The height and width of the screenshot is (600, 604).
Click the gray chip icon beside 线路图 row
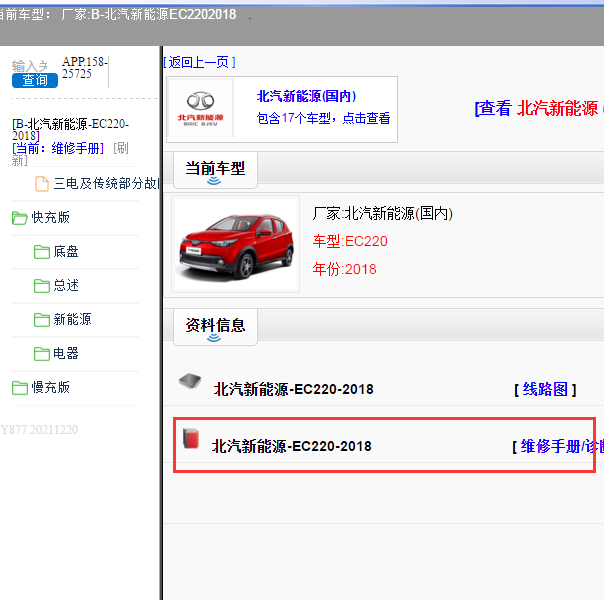[190, 380]
